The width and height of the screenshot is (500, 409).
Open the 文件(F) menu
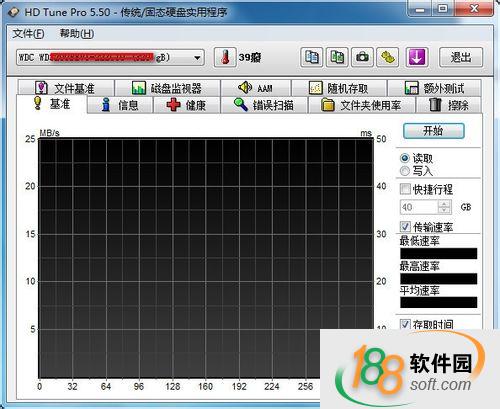28,34
